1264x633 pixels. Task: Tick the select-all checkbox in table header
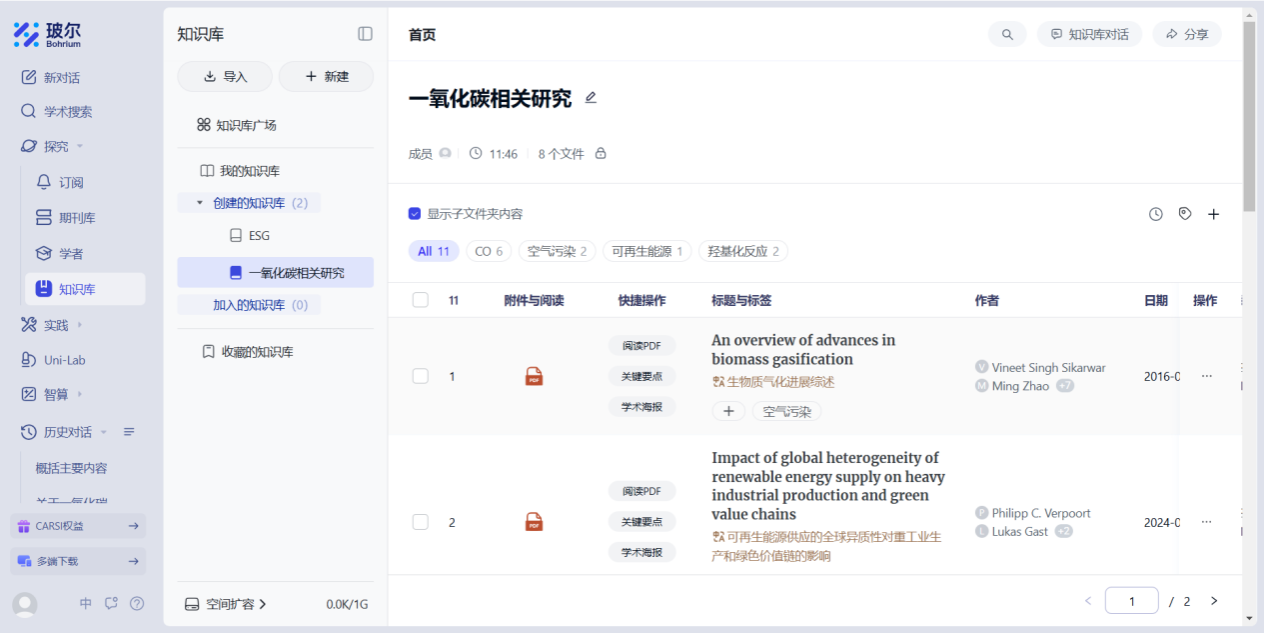420,300
